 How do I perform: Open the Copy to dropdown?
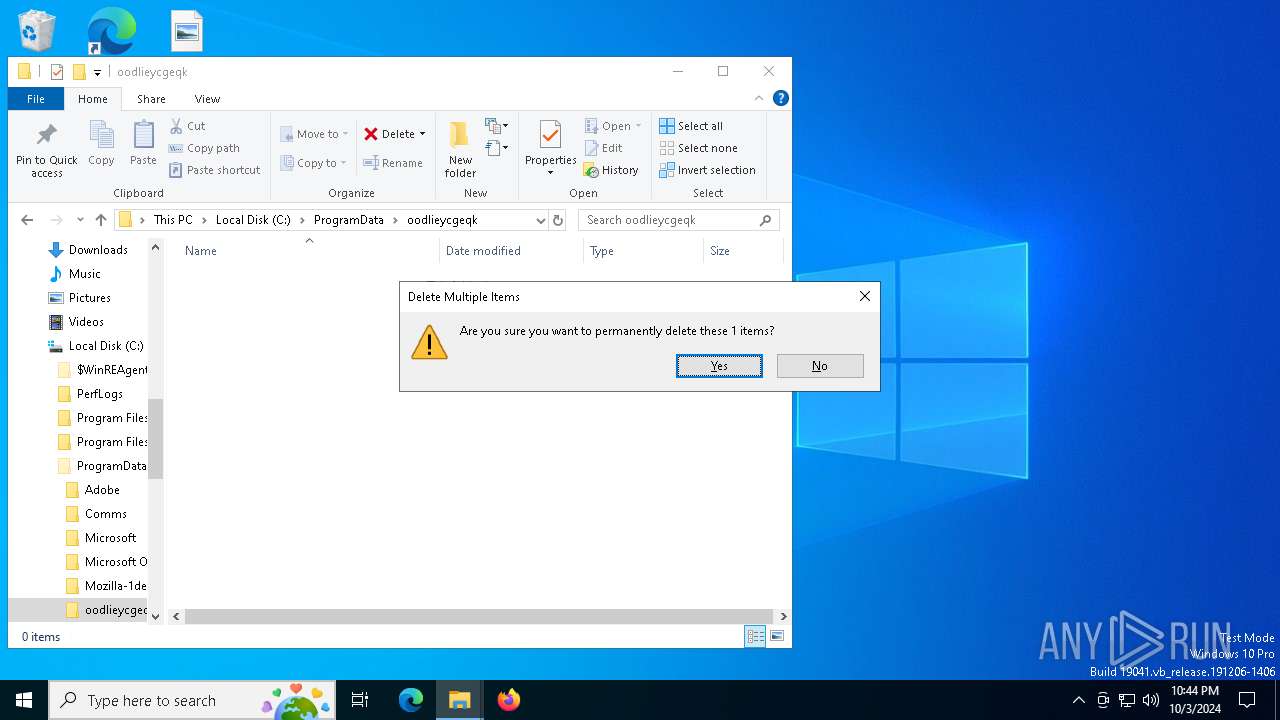[314, 163]
